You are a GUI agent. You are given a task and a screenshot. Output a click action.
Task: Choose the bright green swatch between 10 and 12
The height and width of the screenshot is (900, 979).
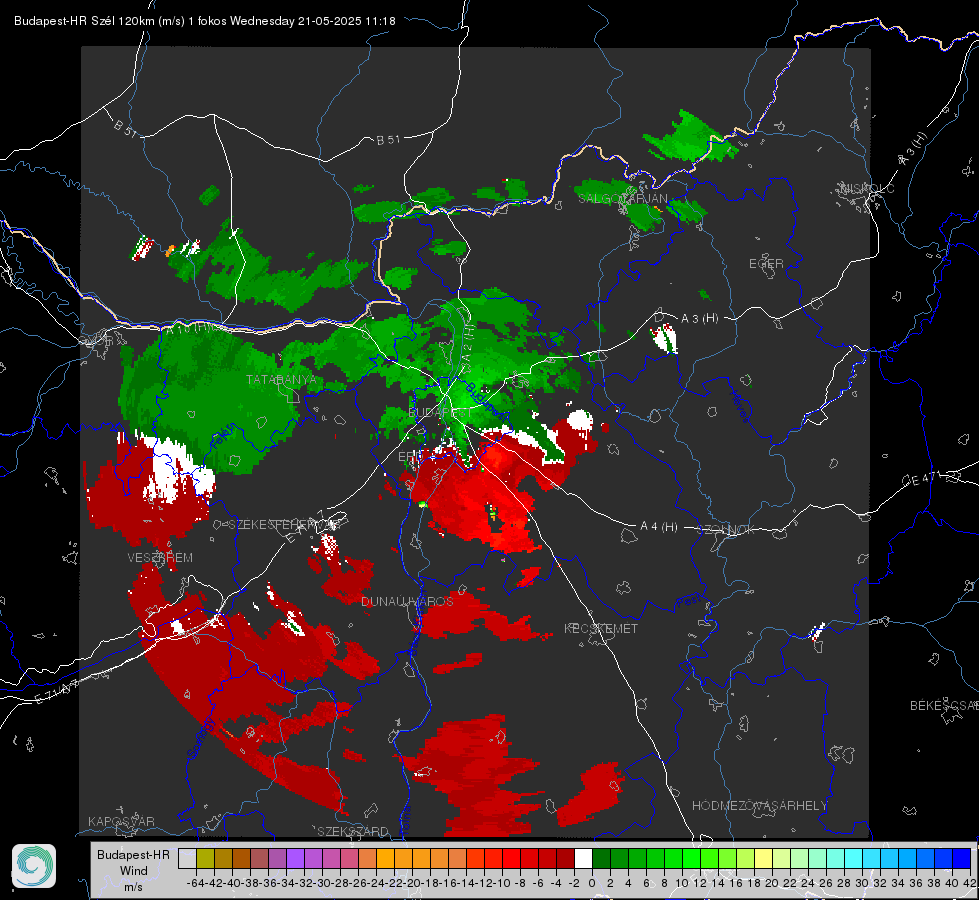pyautogui.click(x=691, y=858)
